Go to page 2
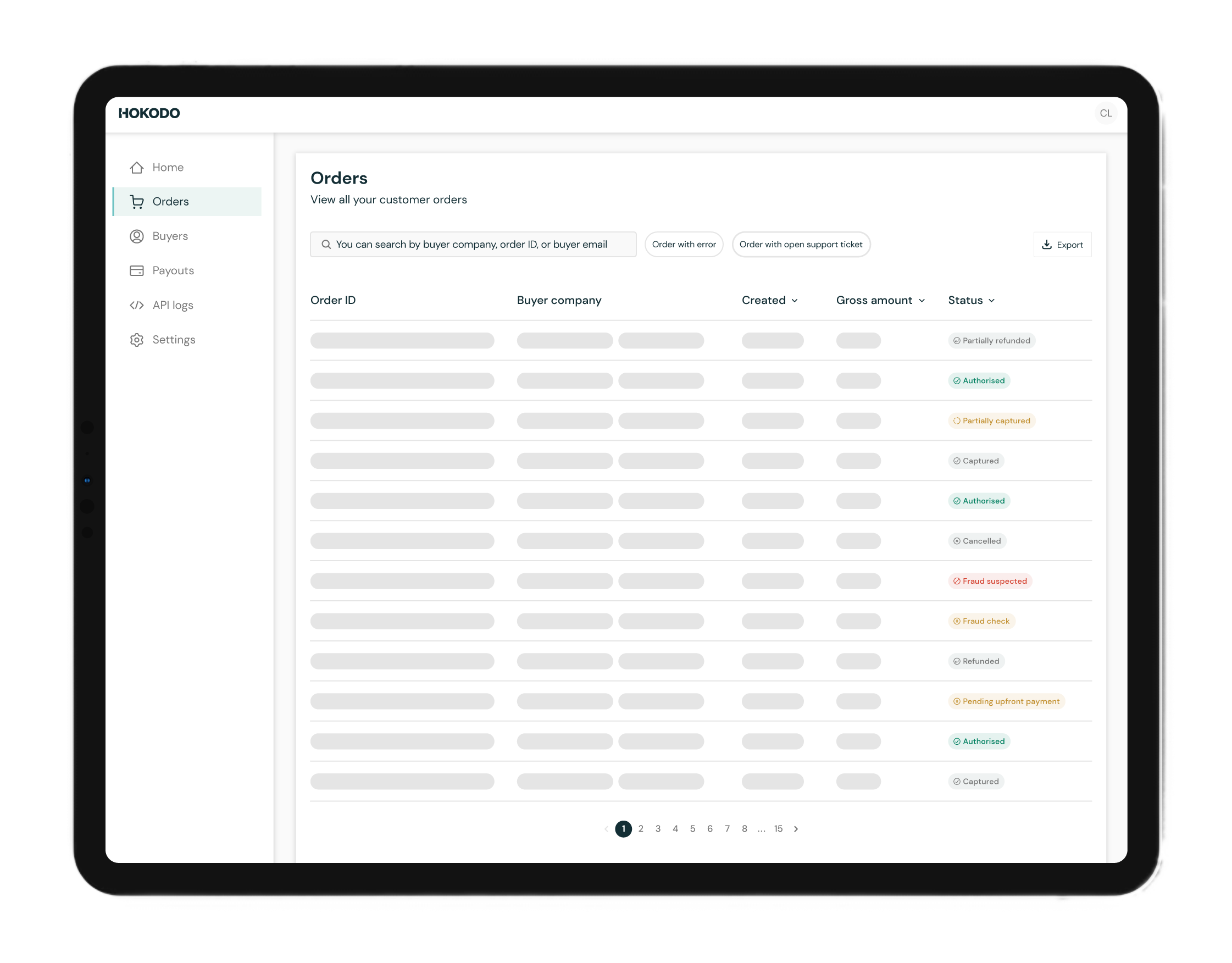Viewport: 1232px width, 963px height. click(641, 829)
